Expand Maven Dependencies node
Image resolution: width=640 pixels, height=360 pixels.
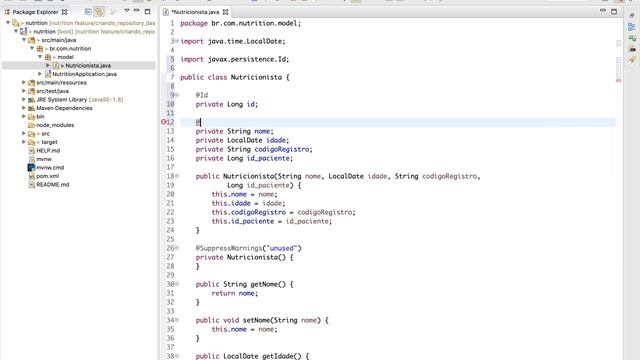point(24,108)
